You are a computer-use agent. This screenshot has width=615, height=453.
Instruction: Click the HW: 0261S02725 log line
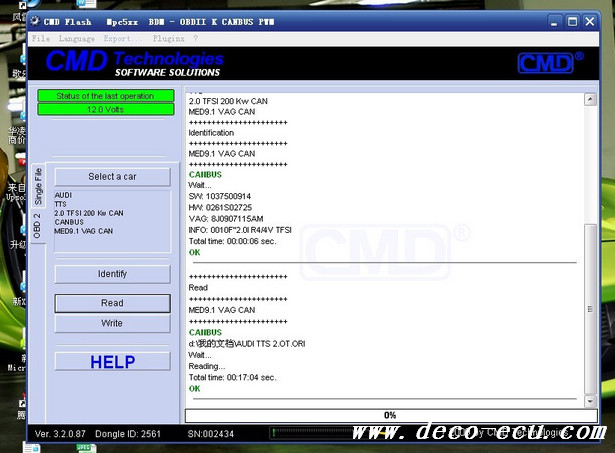(220, 207)
